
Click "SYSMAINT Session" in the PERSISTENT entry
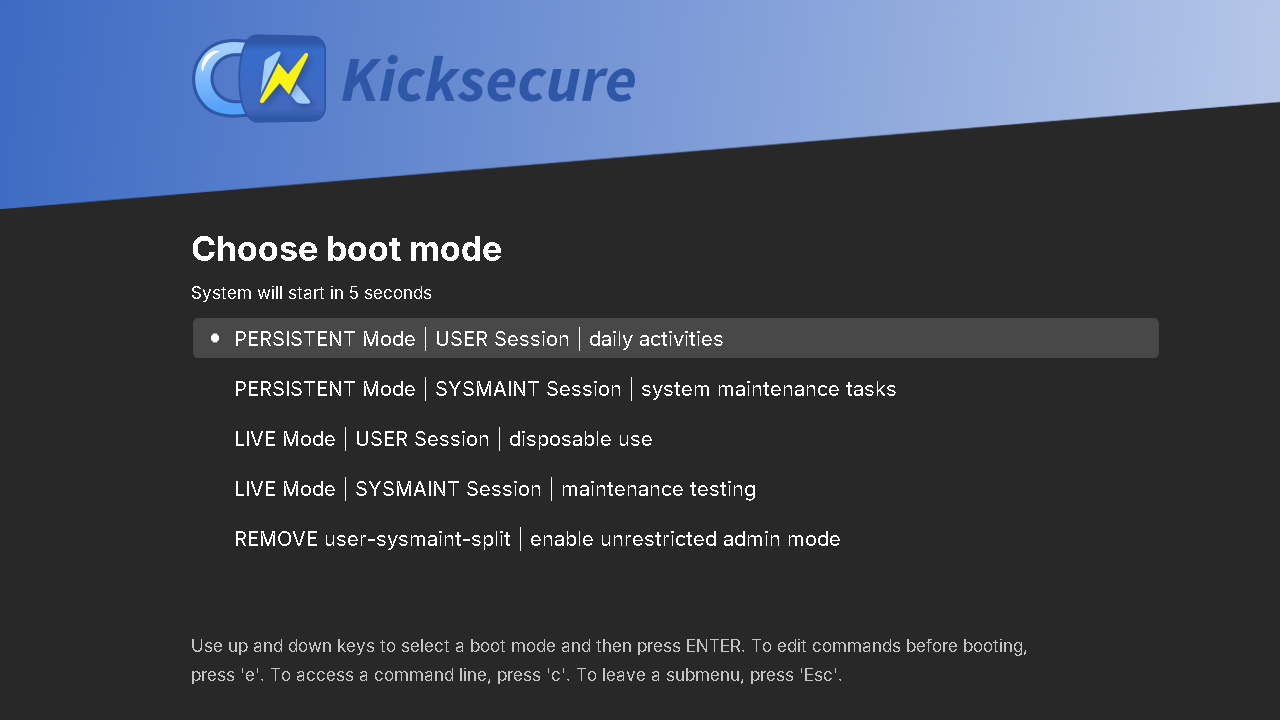(x=528, y=389)
